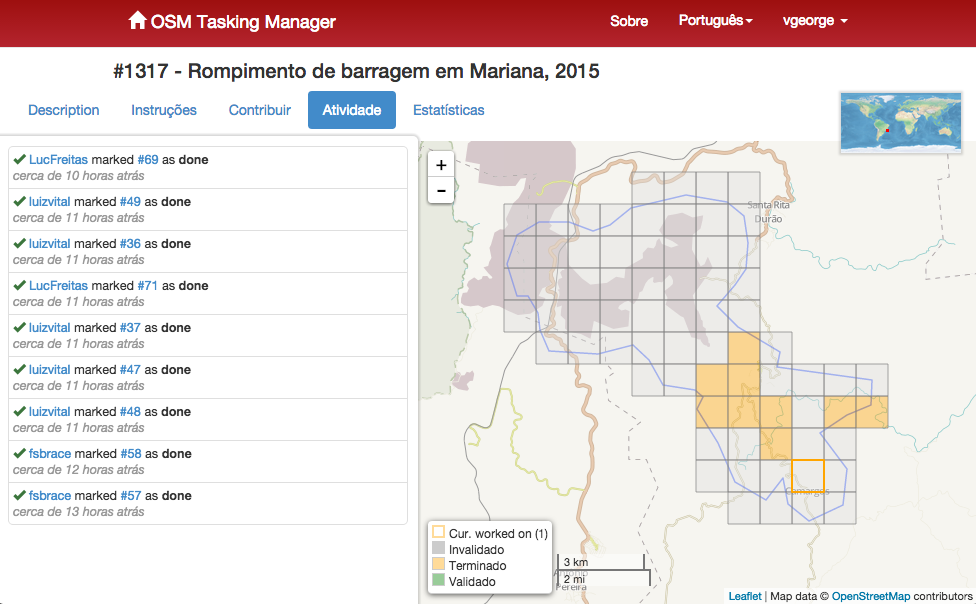Open the Português language dropdown
The height and width of the screenshot is (604, 976).
click(714, 20)
